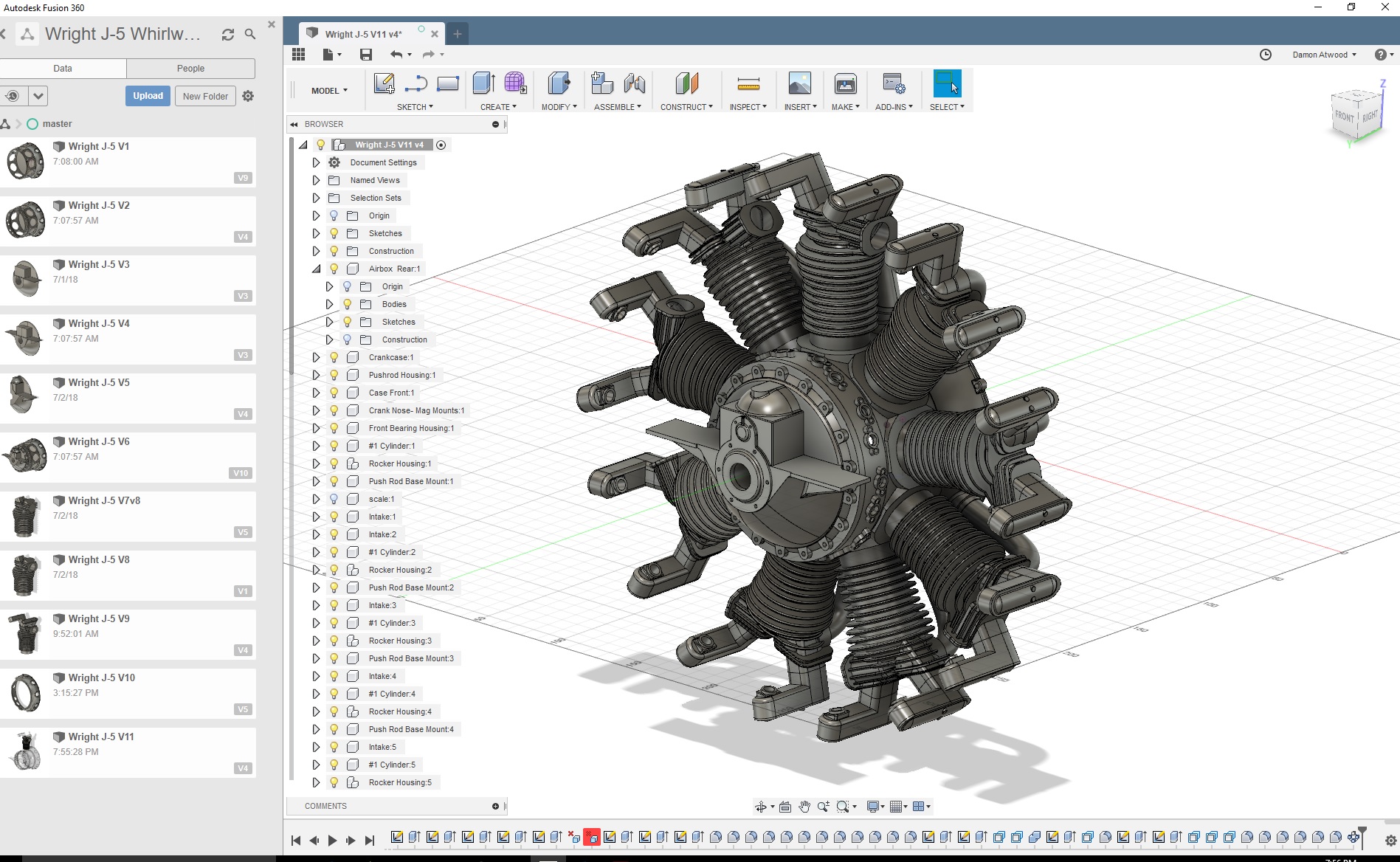
Task: Click the ViewCube FRONT face
Action: click(1344, 116)
